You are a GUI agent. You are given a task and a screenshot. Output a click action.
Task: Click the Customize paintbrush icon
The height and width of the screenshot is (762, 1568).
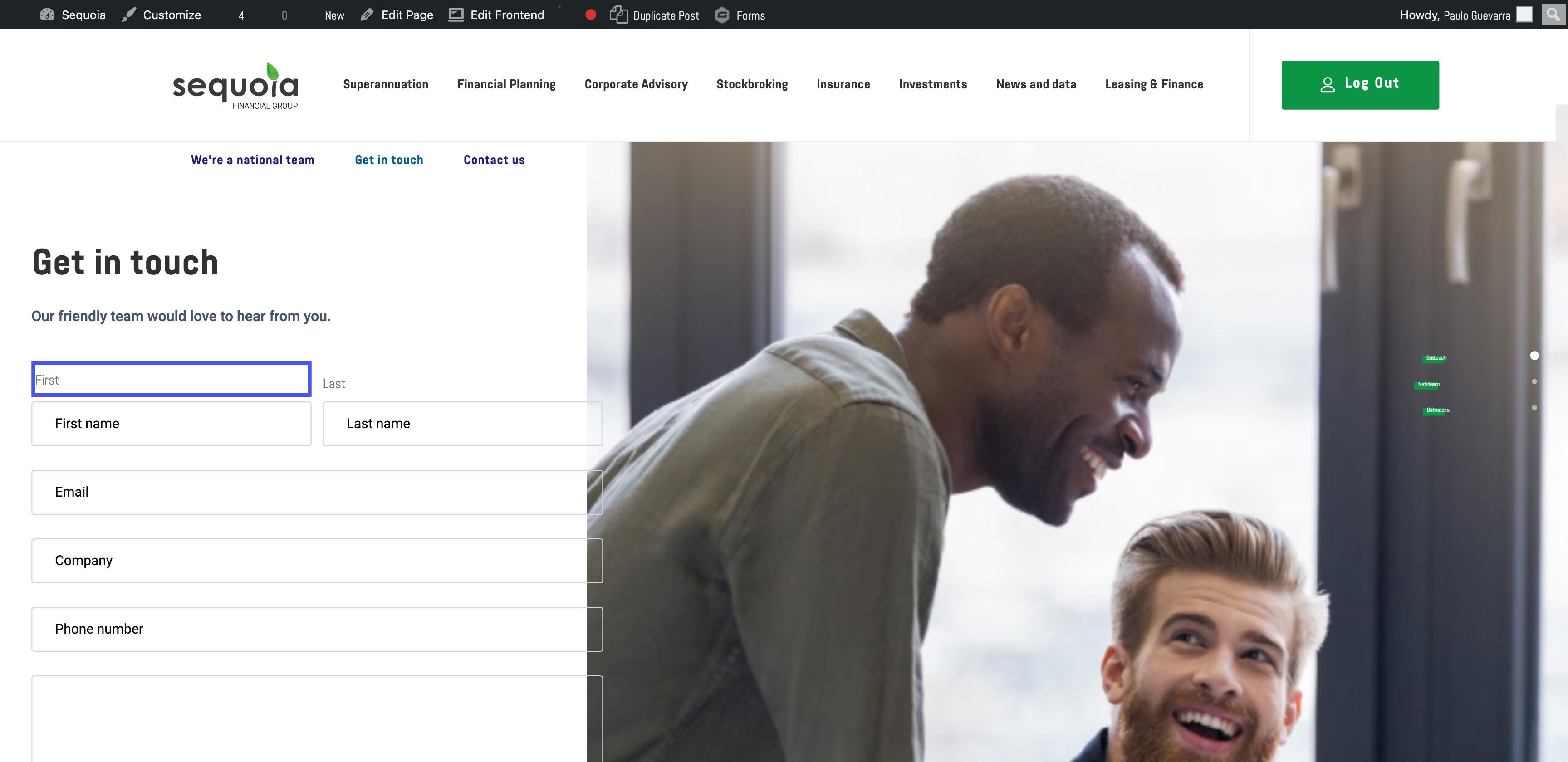click(x=128, y=15)
